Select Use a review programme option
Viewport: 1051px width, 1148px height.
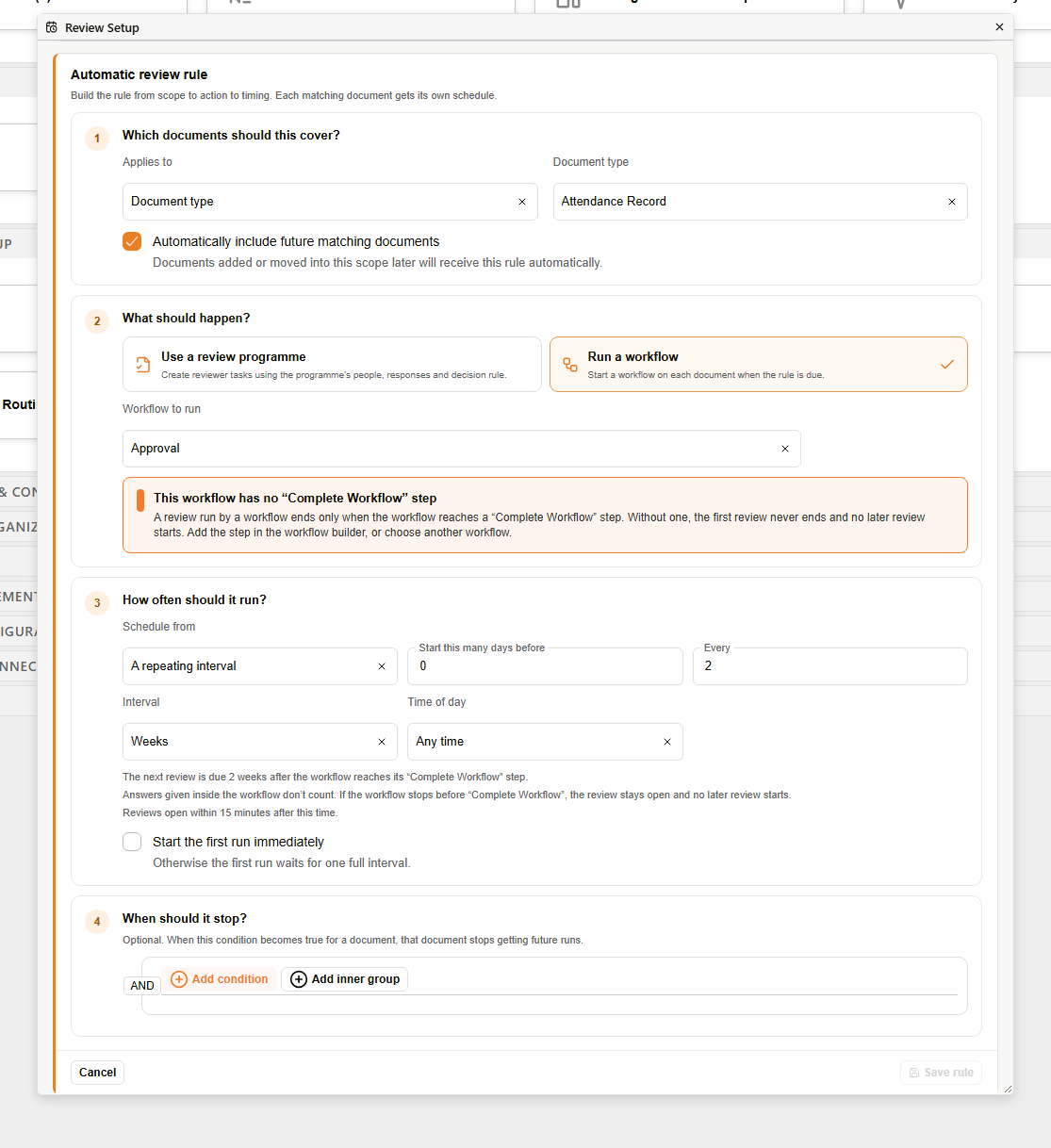pyautogui.click(x=332, y=365)
